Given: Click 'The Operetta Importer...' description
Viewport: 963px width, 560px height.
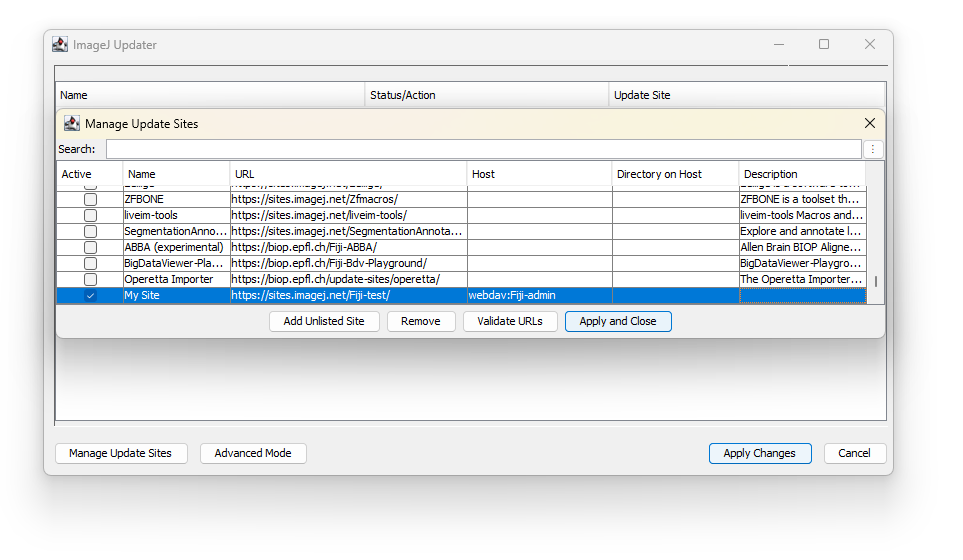Looking at the screenshot, I should tap(803, 279).
